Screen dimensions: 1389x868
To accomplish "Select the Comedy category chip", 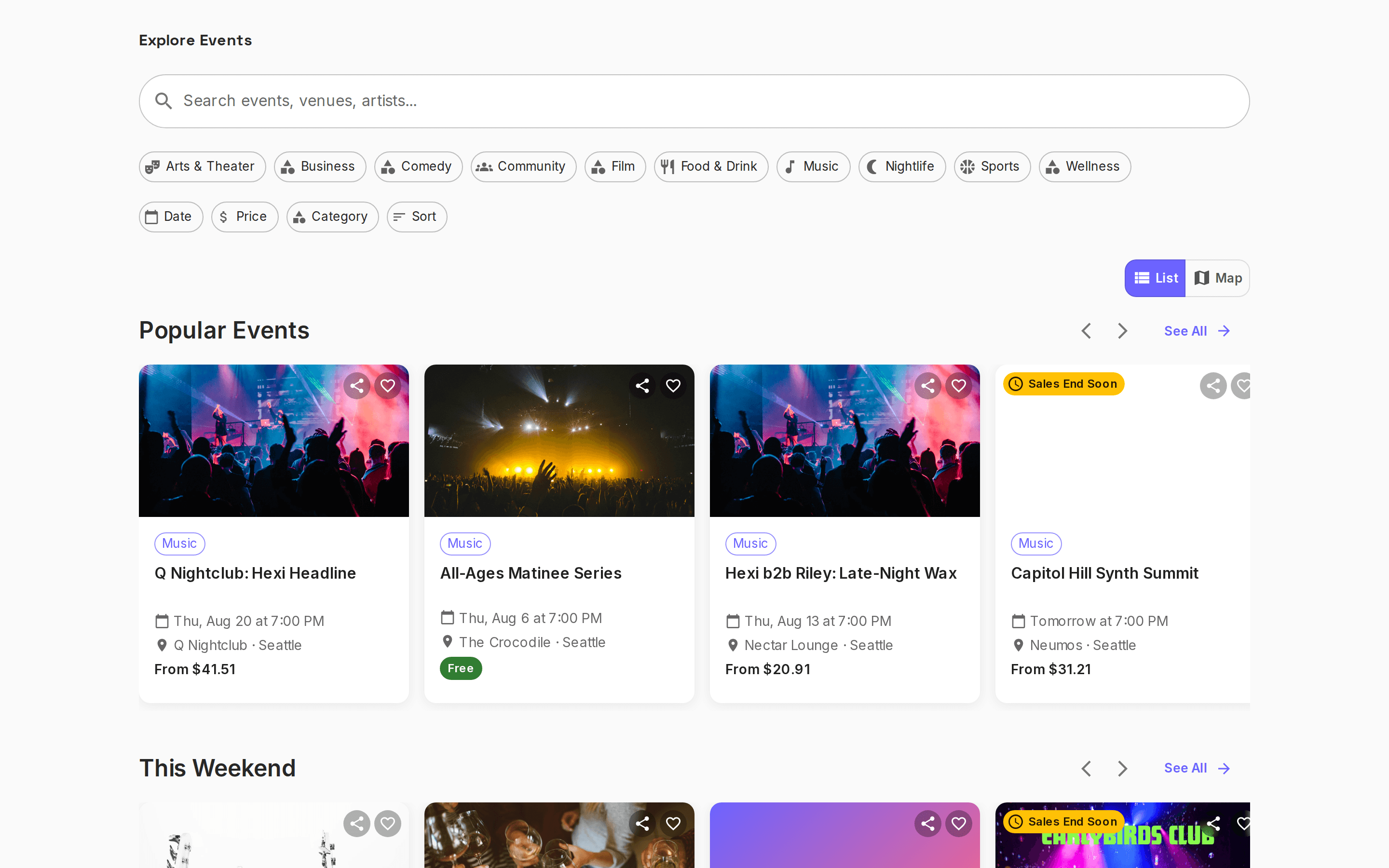I will pyautogui.click(x=418, y=166).
